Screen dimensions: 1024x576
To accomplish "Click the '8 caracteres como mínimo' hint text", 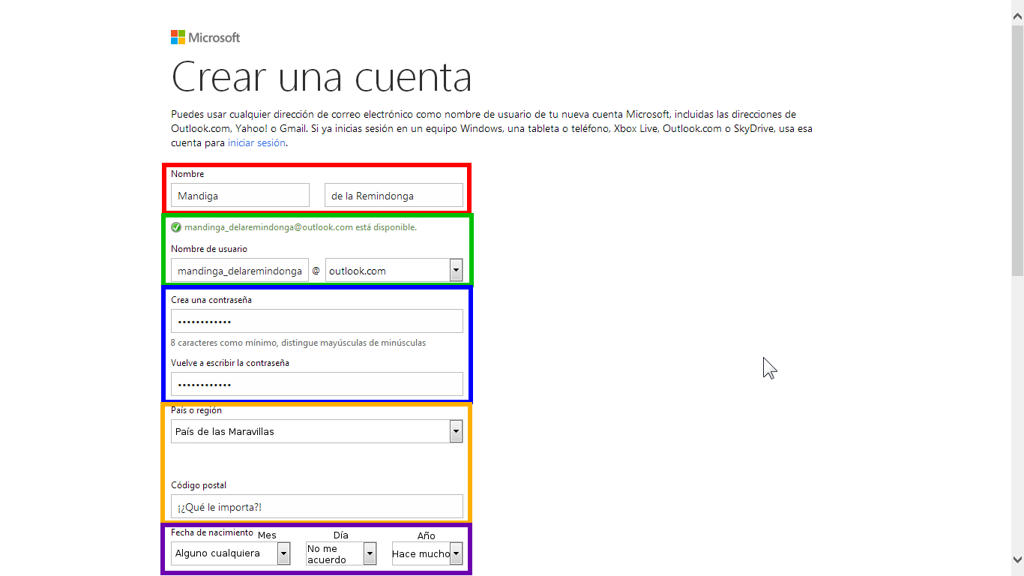I will pos(298,343).
